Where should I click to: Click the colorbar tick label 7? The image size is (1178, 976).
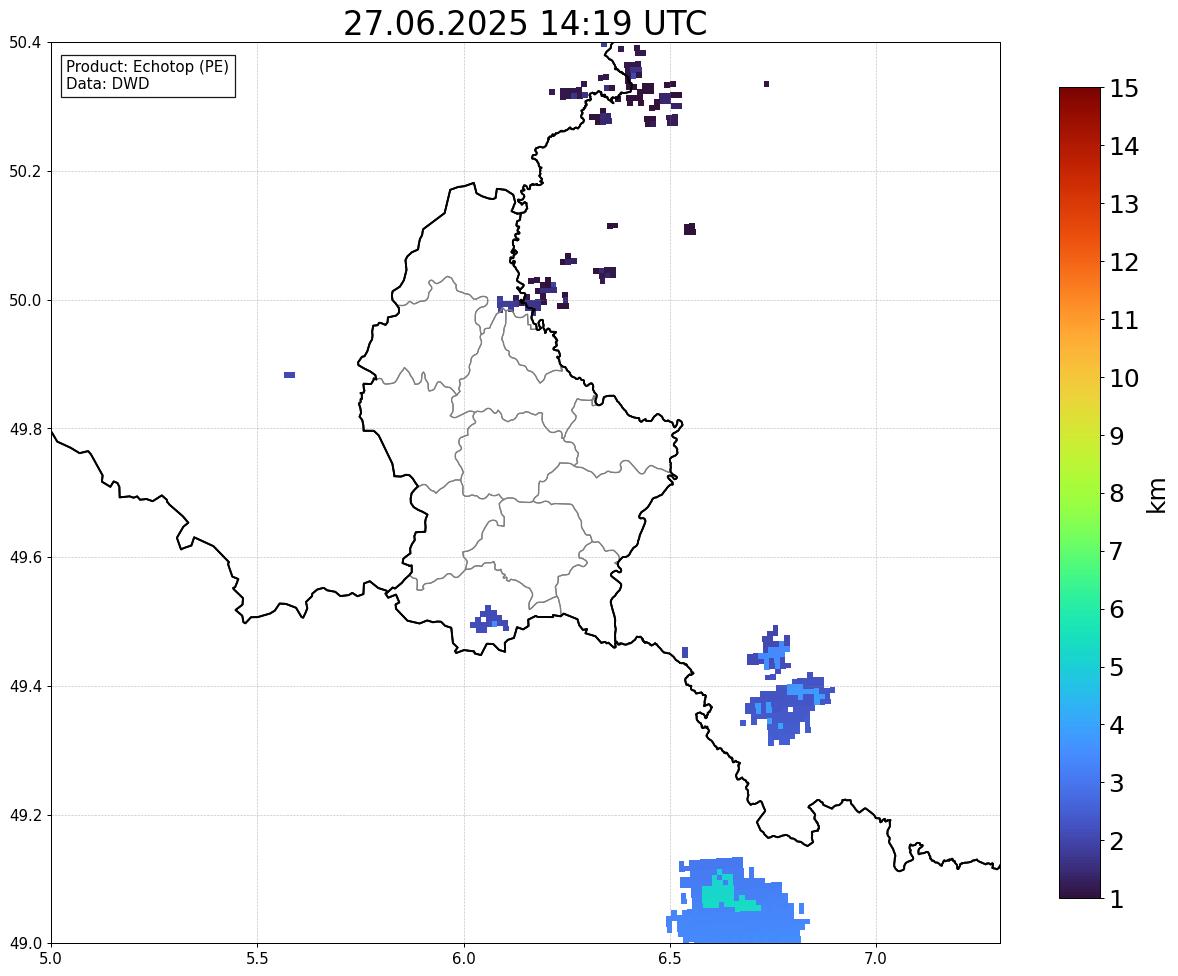pyautogui.click(x=1116, y=551)
